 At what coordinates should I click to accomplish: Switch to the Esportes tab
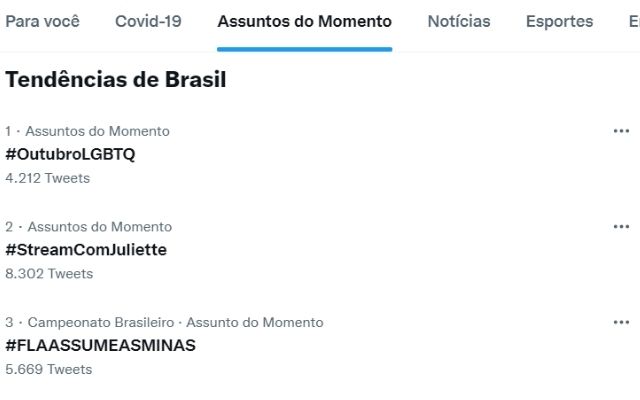click(x=559, y=21)
